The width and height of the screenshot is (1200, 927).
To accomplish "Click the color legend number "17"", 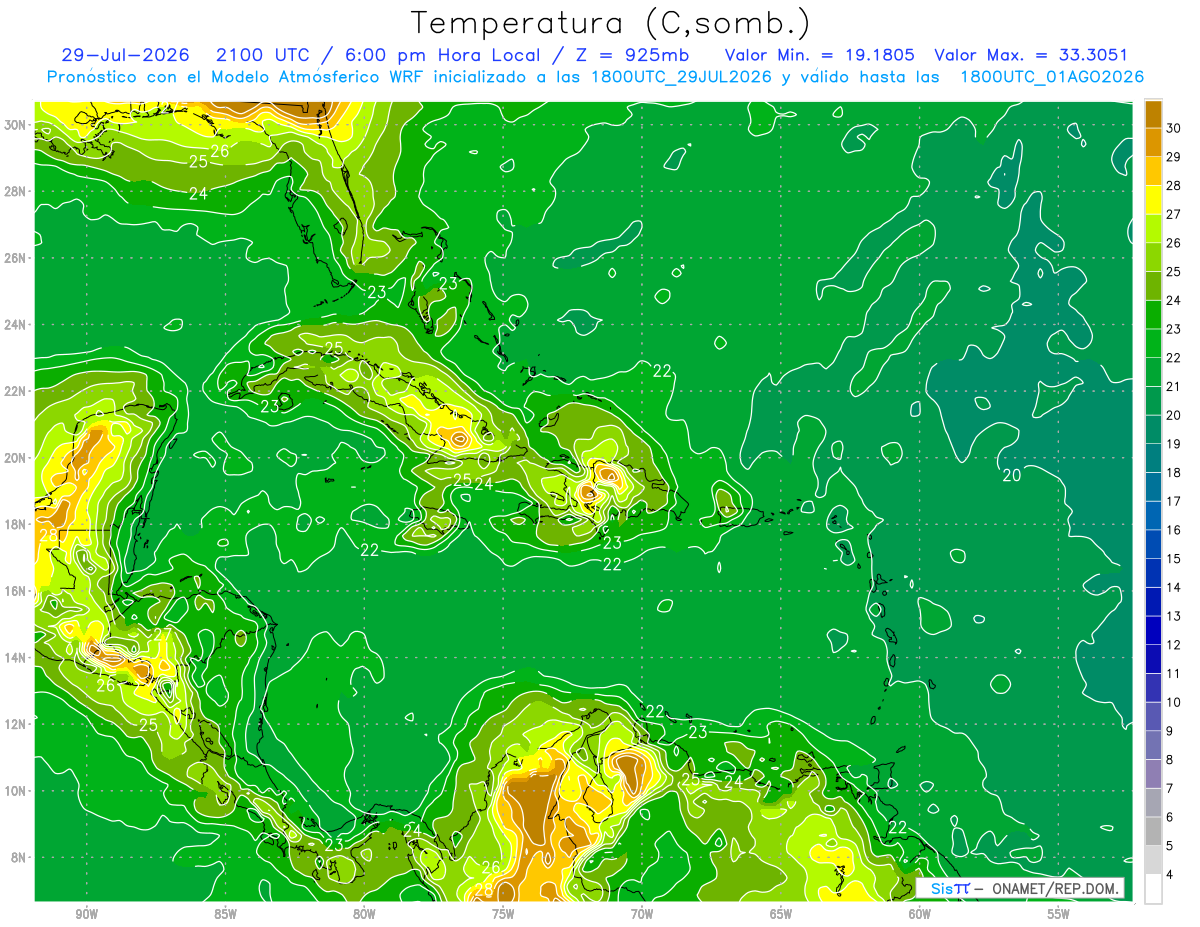I will (1174, 502).
